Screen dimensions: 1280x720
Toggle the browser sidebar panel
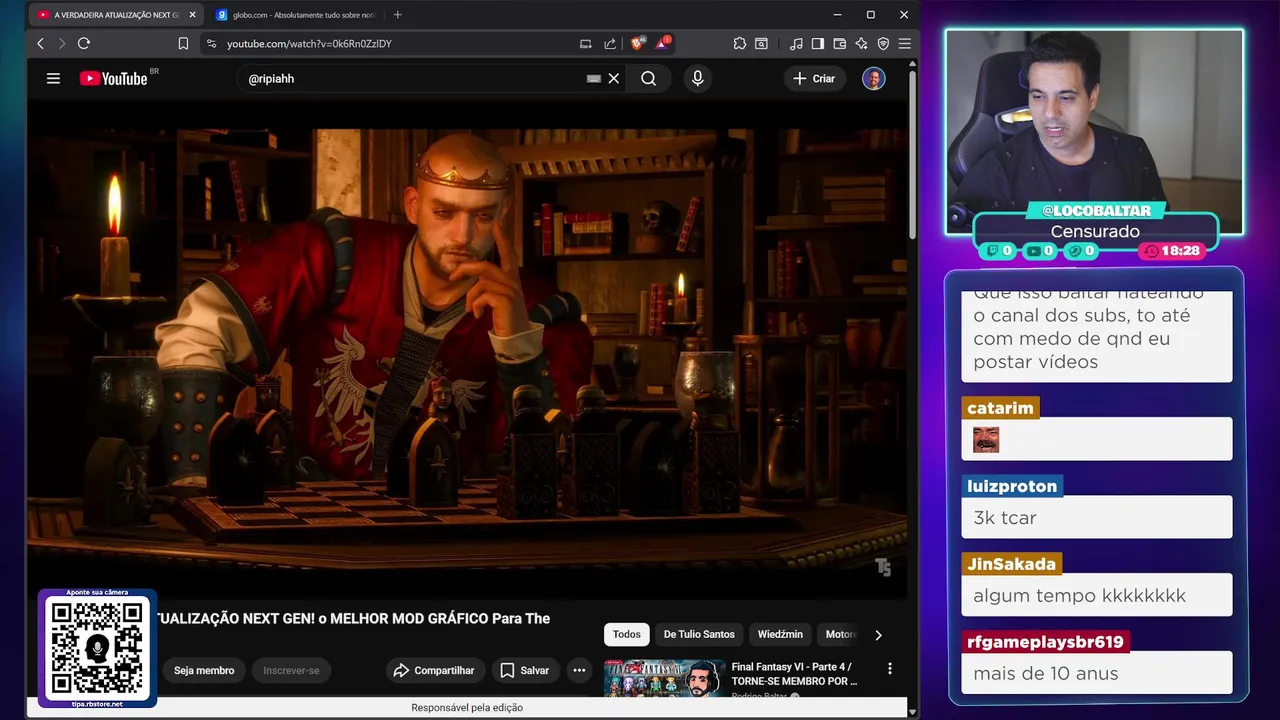818,44
